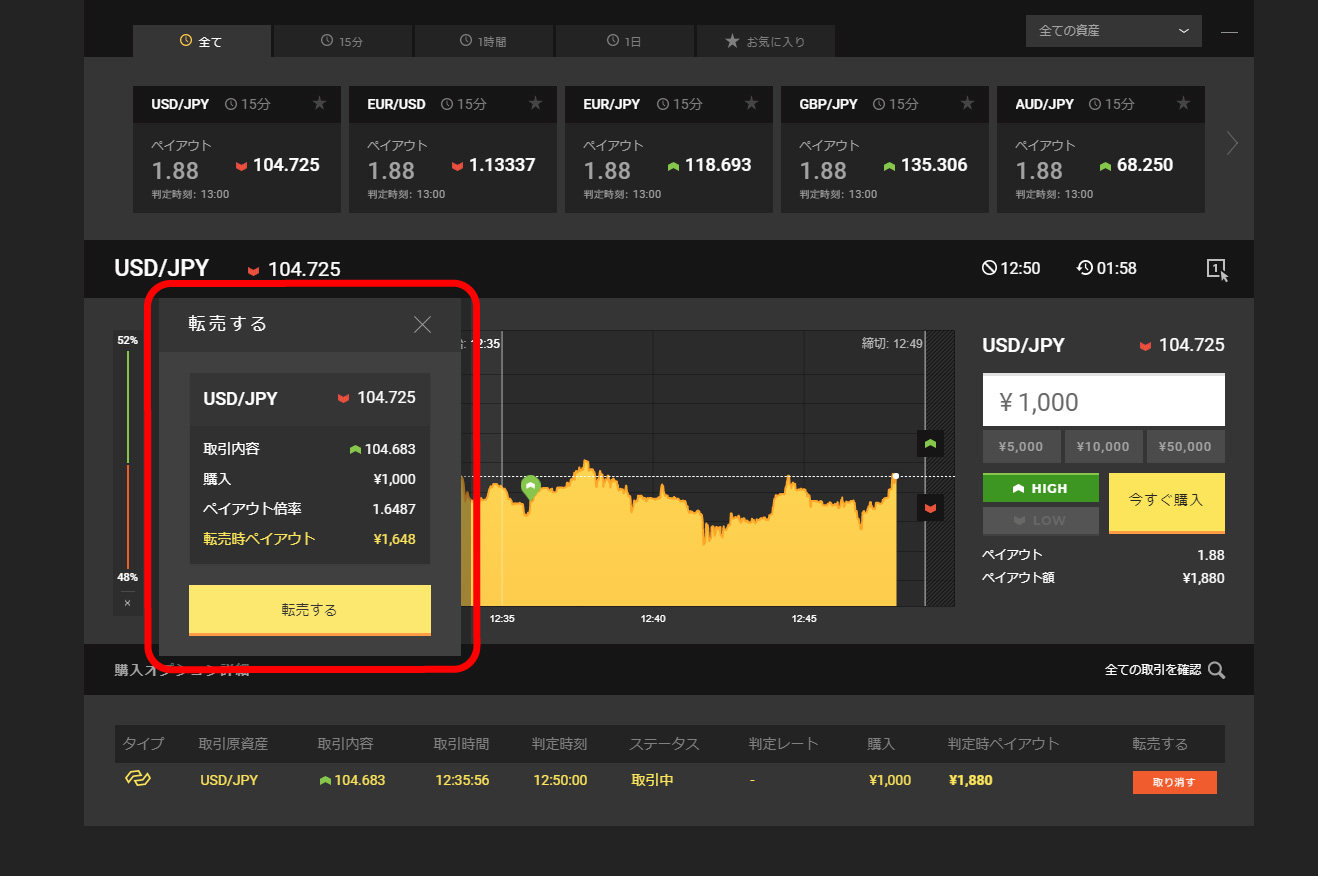Favorite the EUR/JPY card star
This screenshot has width=1318, height=876.
pos(751,103)
